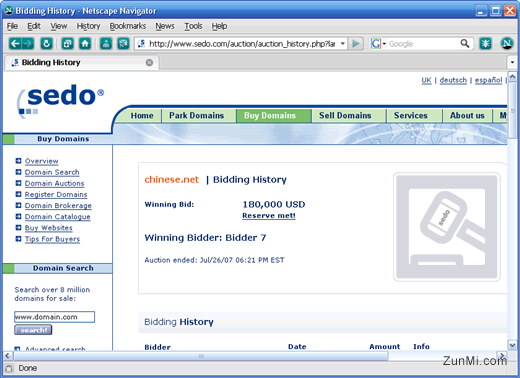Open the tab list dropdown arrow
Screen dimensions: 520x378
(512, 62)
